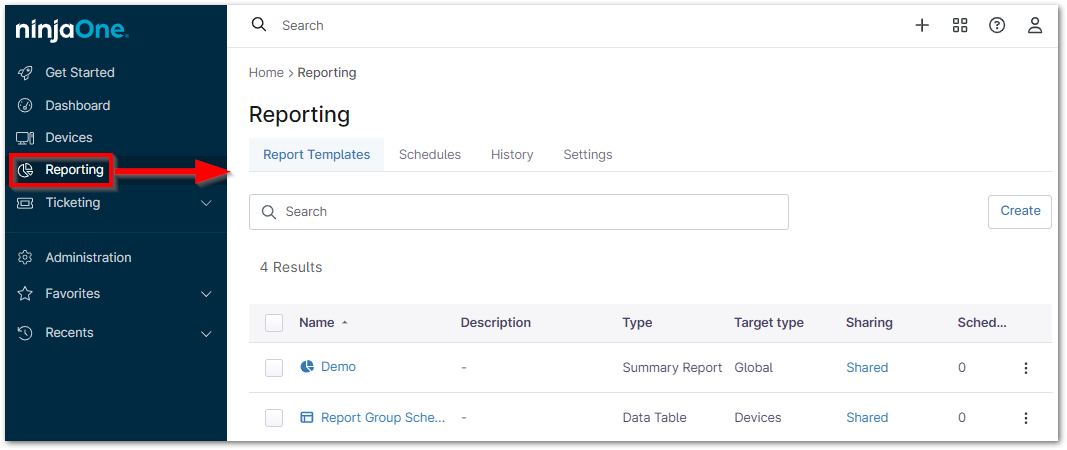Click the Global target type cell

pos(753,368)
